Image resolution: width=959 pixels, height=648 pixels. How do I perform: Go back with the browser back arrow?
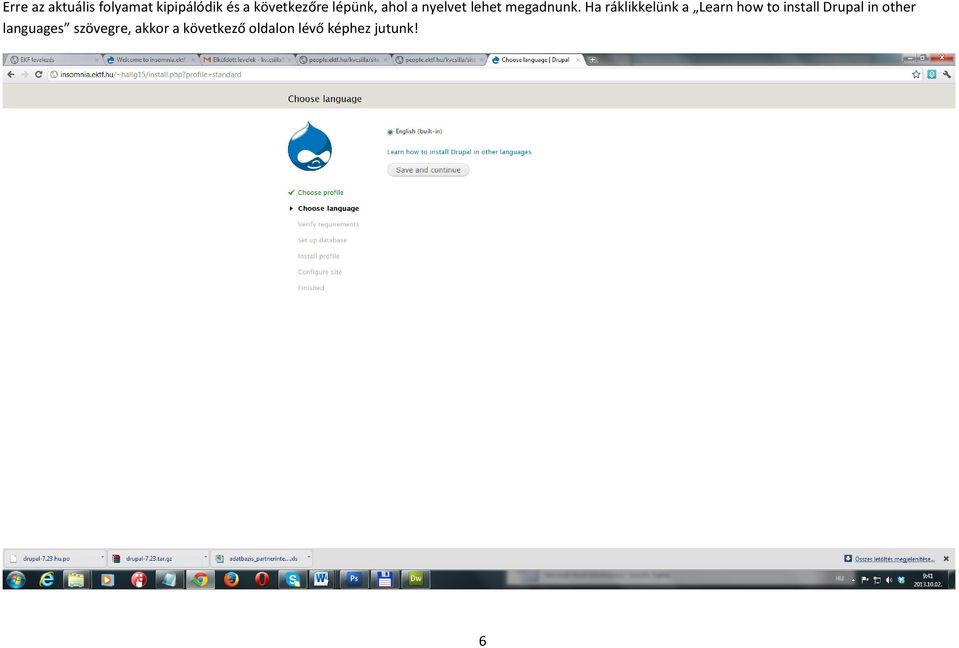[x=10, y=75]
